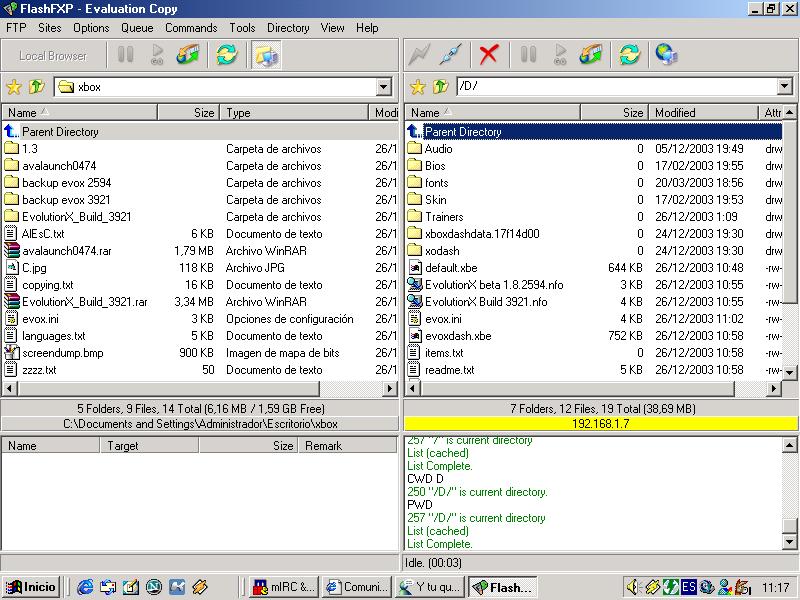Click the transfer icon in the local pane toolbar
This screenshot has width=800, height=600.
tap(188, 55)
